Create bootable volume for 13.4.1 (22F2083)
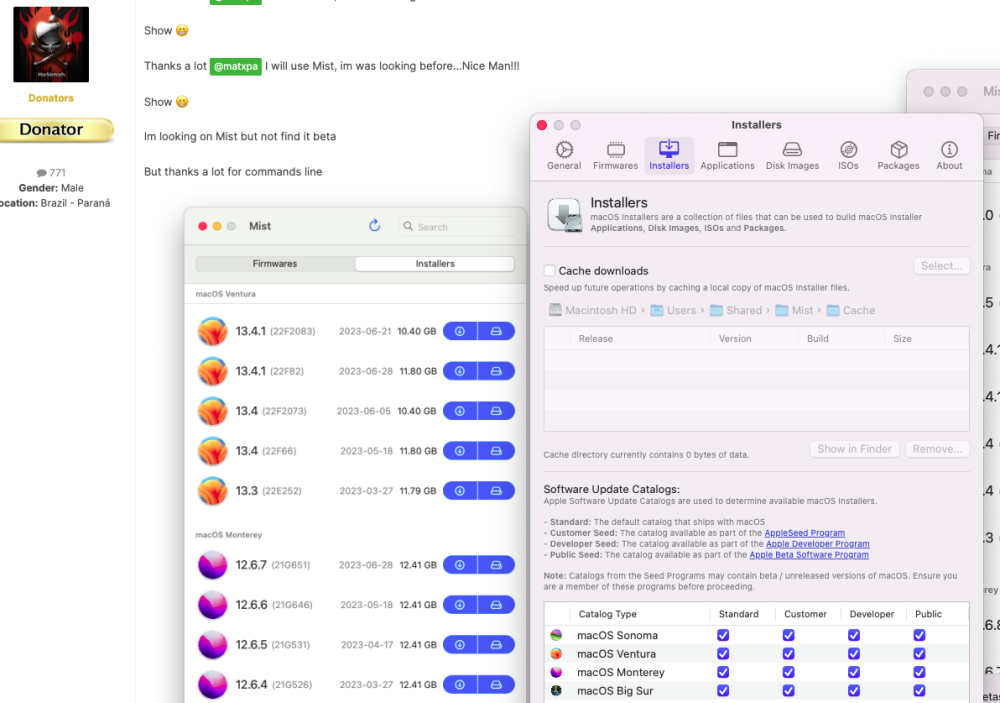 point(496,331)
